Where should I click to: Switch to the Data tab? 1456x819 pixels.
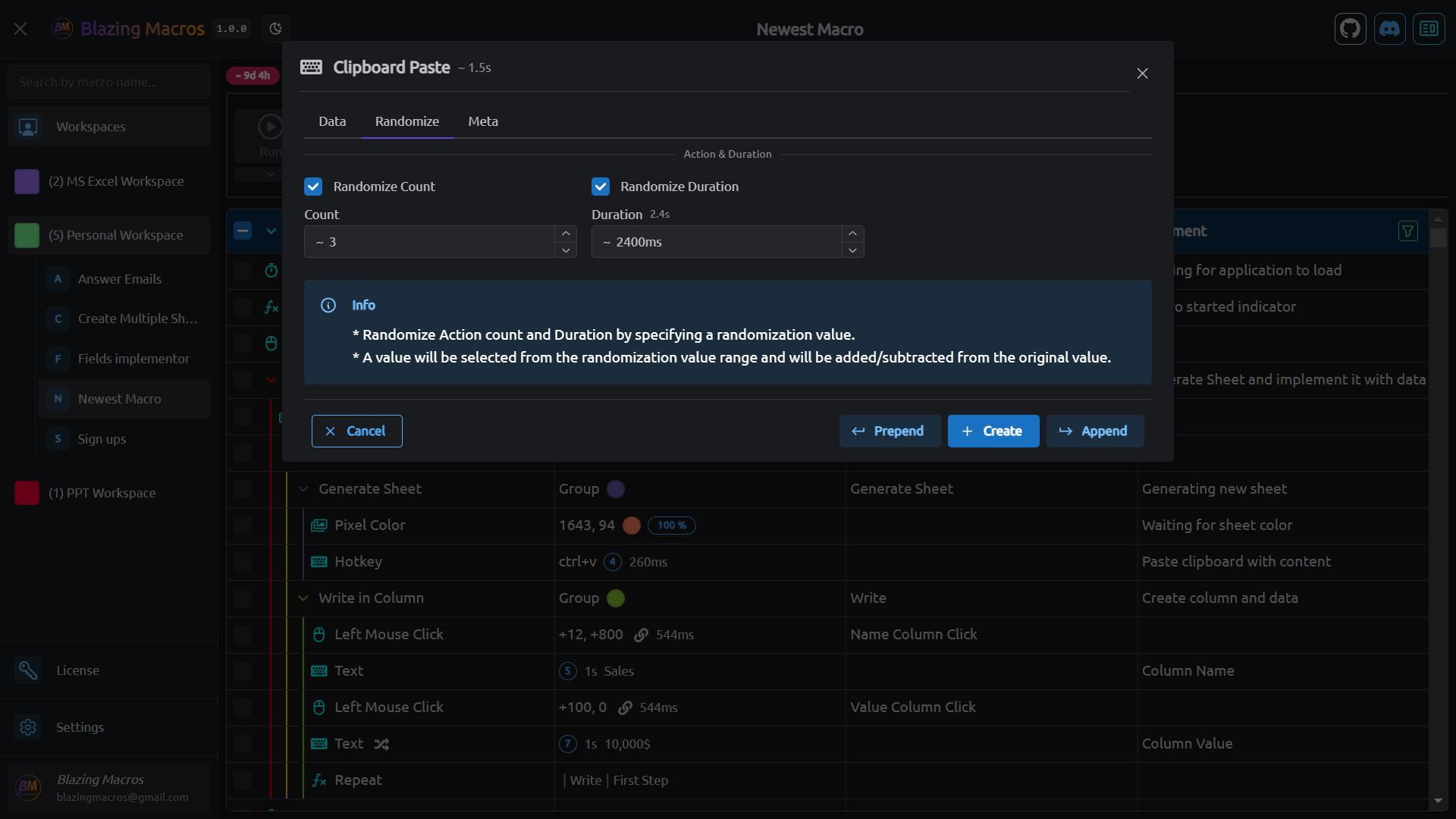(332, 121)
